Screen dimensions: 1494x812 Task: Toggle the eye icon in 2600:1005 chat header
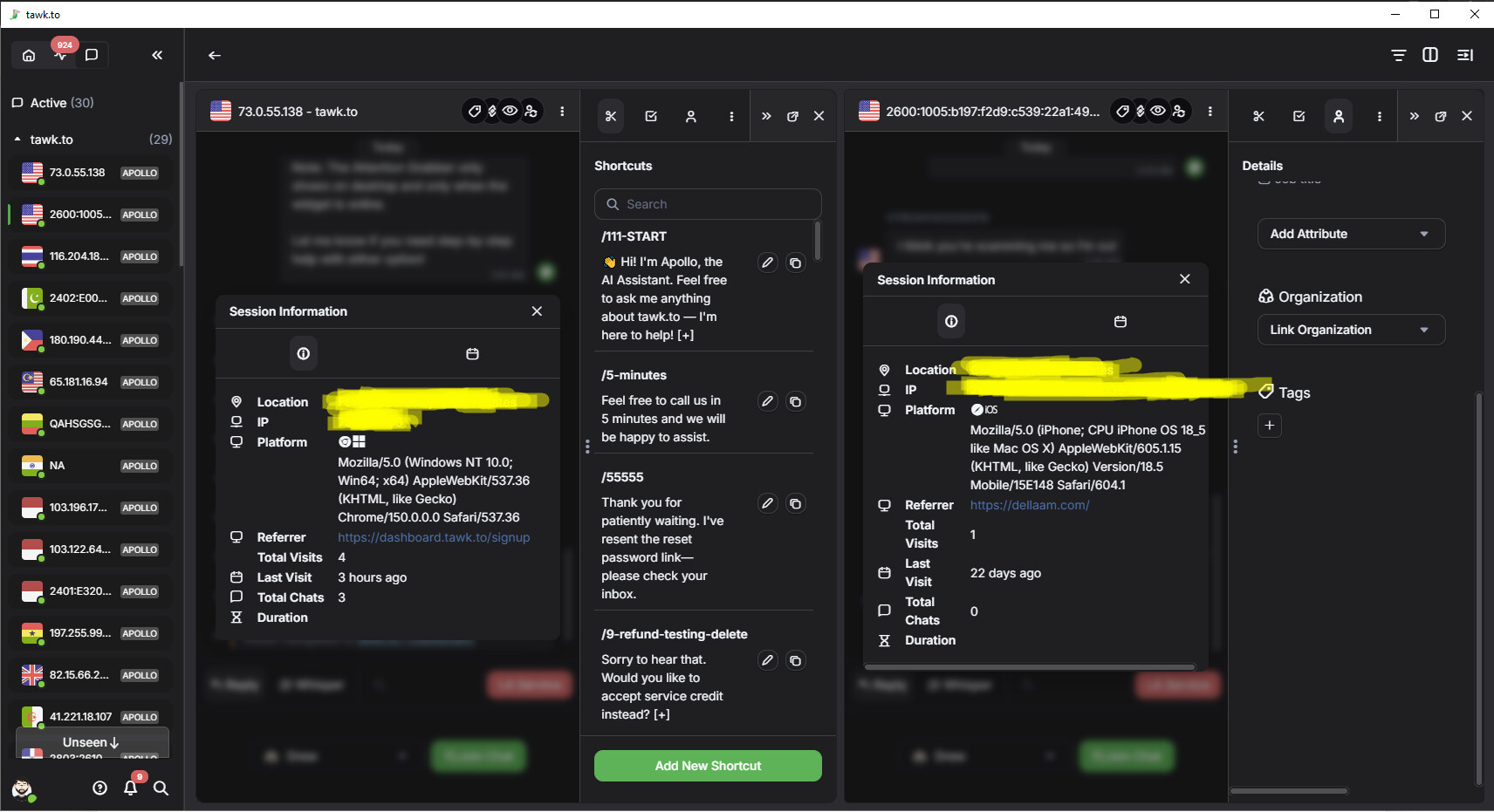(x=1158, y=112)
